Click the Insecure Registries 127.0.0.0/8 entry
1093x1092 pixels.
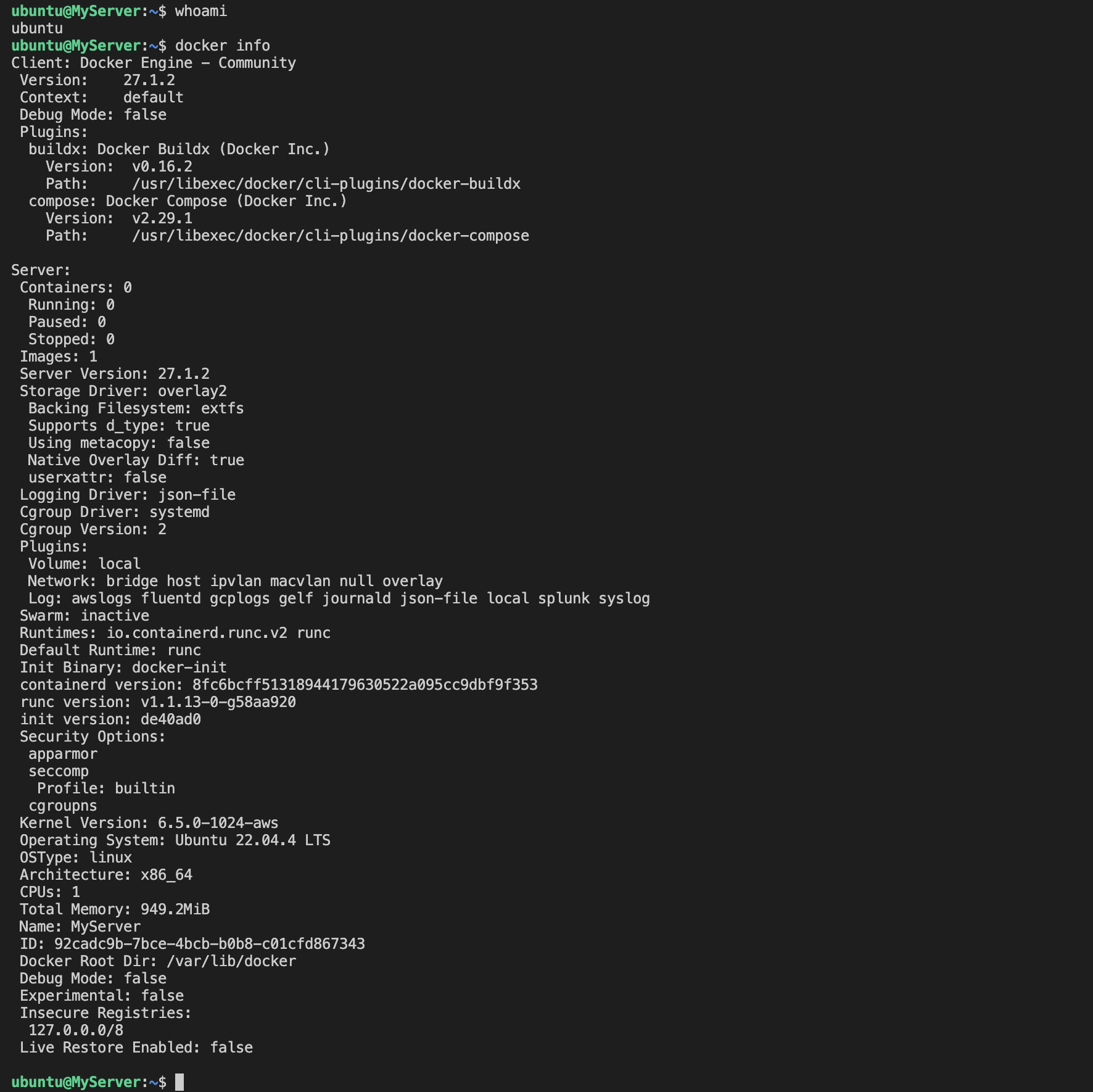coord(76,1030)
